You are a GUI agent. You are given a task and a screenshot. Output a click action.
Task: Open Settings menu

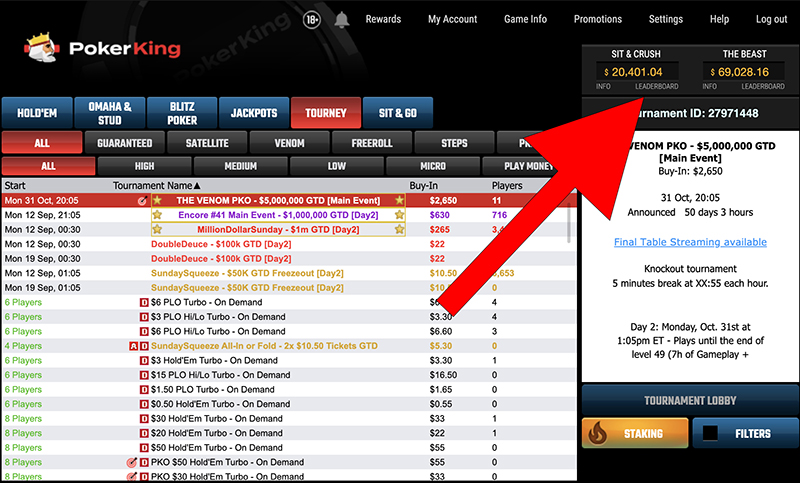click(666, 19)
